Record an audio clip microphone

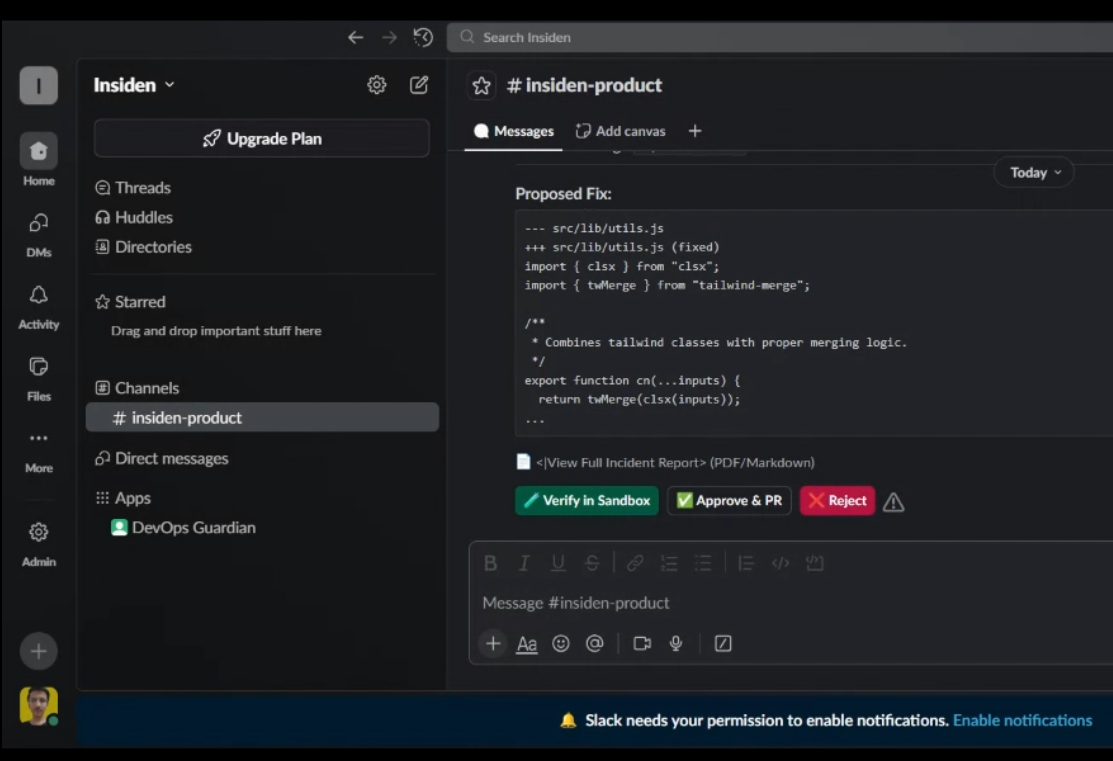676,643
